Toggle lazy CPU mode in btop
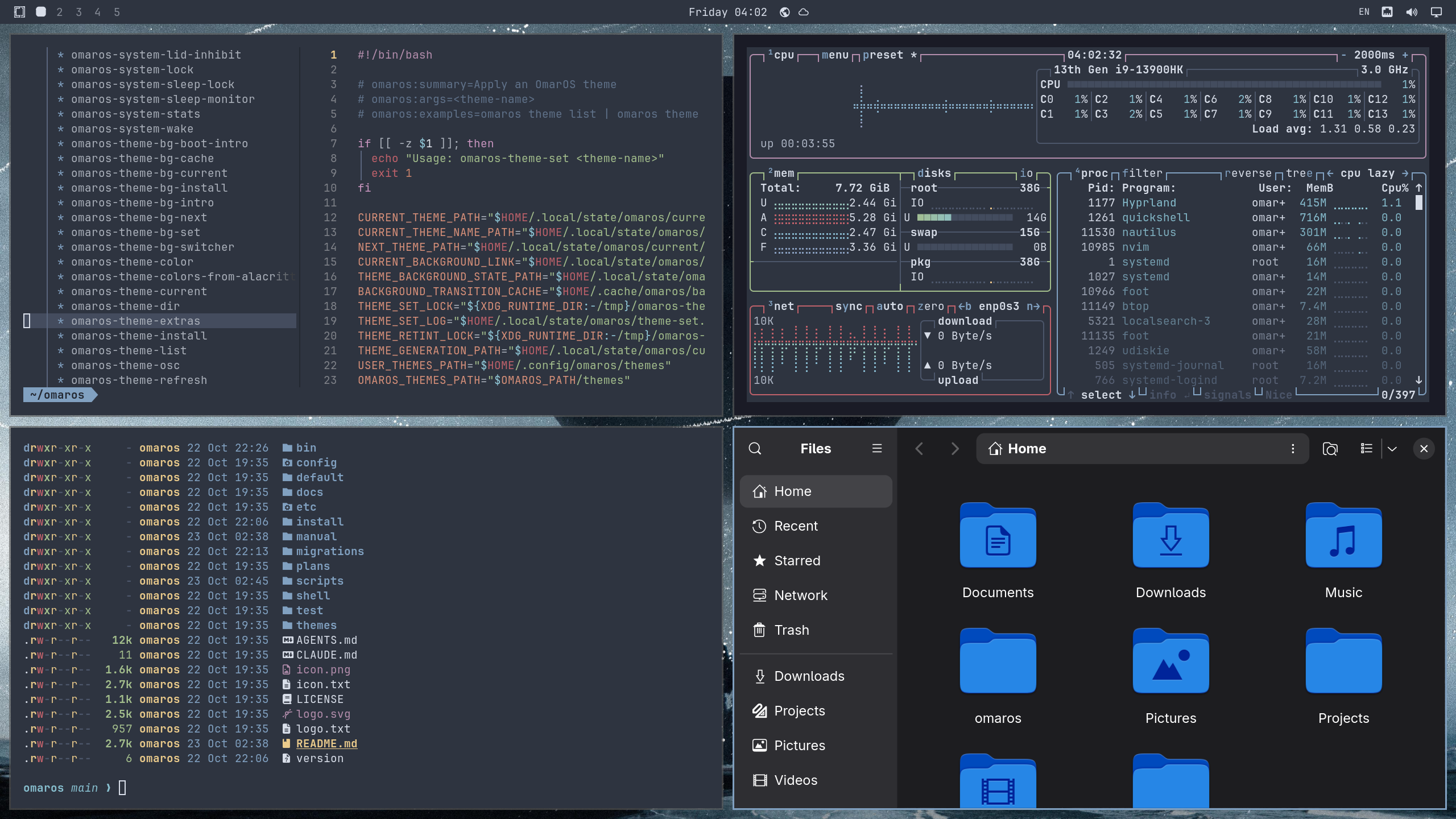The image size is (1456, 819). pyautogui.click(x=1381, y=173)
